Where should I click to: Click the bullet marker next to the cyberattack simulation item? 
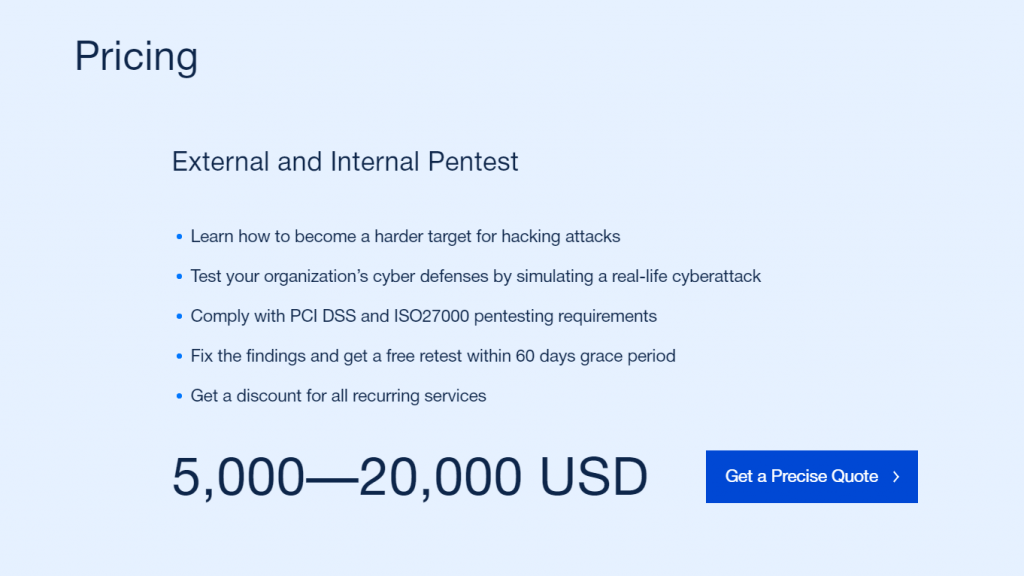(x=179, y=276)
